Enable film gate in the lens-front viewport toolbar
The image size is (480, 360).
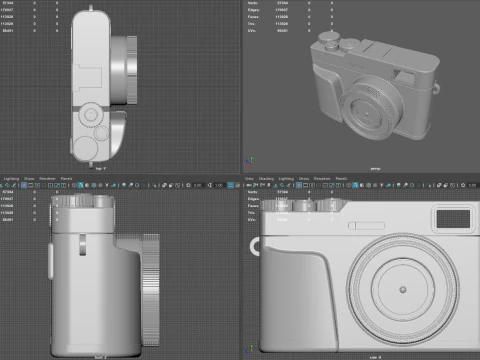(305, 185)
